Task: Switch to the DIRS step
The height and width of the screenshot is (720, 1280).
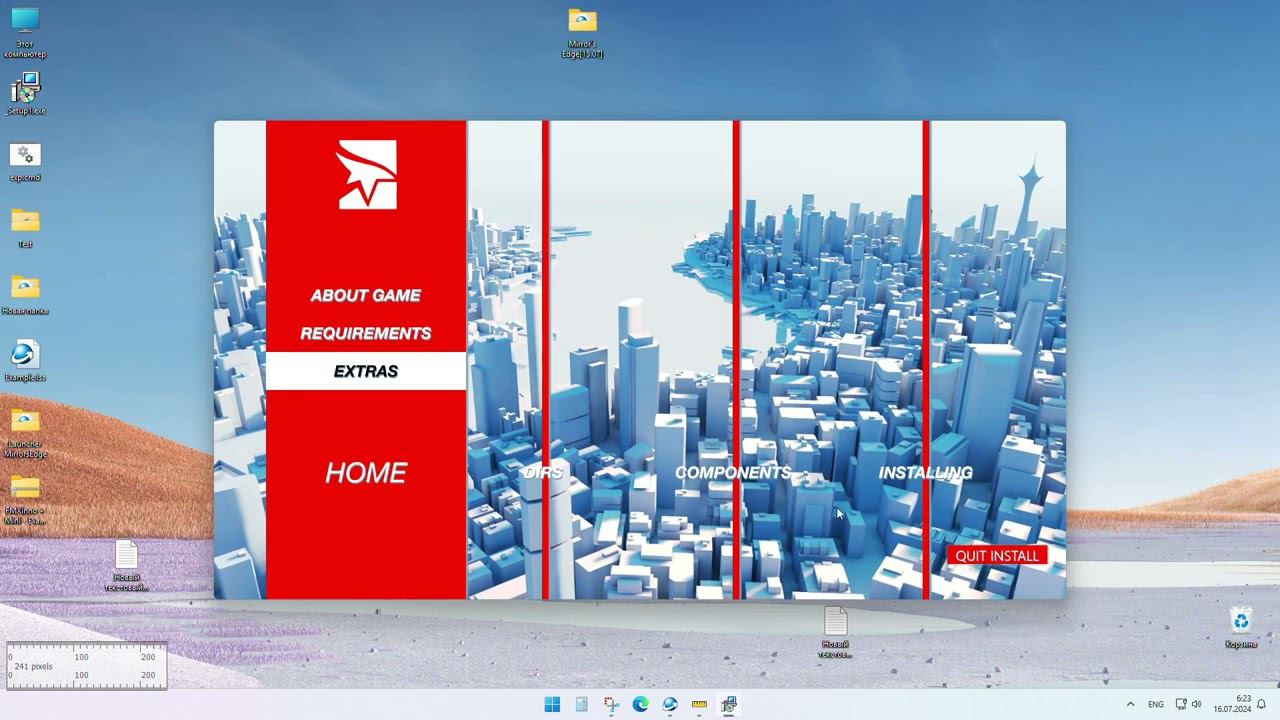Action: click(x=543, y=473)
